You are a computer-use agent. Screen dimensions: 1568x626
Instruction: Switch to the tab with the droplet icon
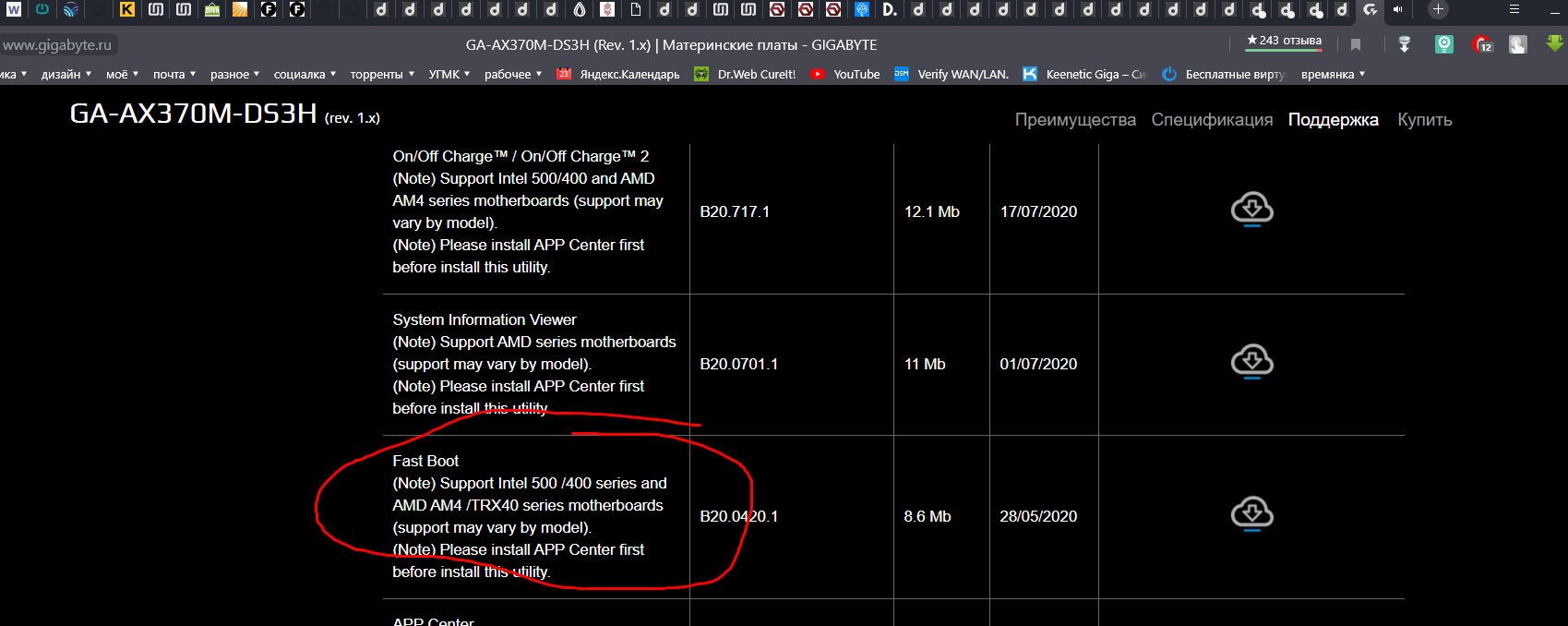tap(580, 9)
